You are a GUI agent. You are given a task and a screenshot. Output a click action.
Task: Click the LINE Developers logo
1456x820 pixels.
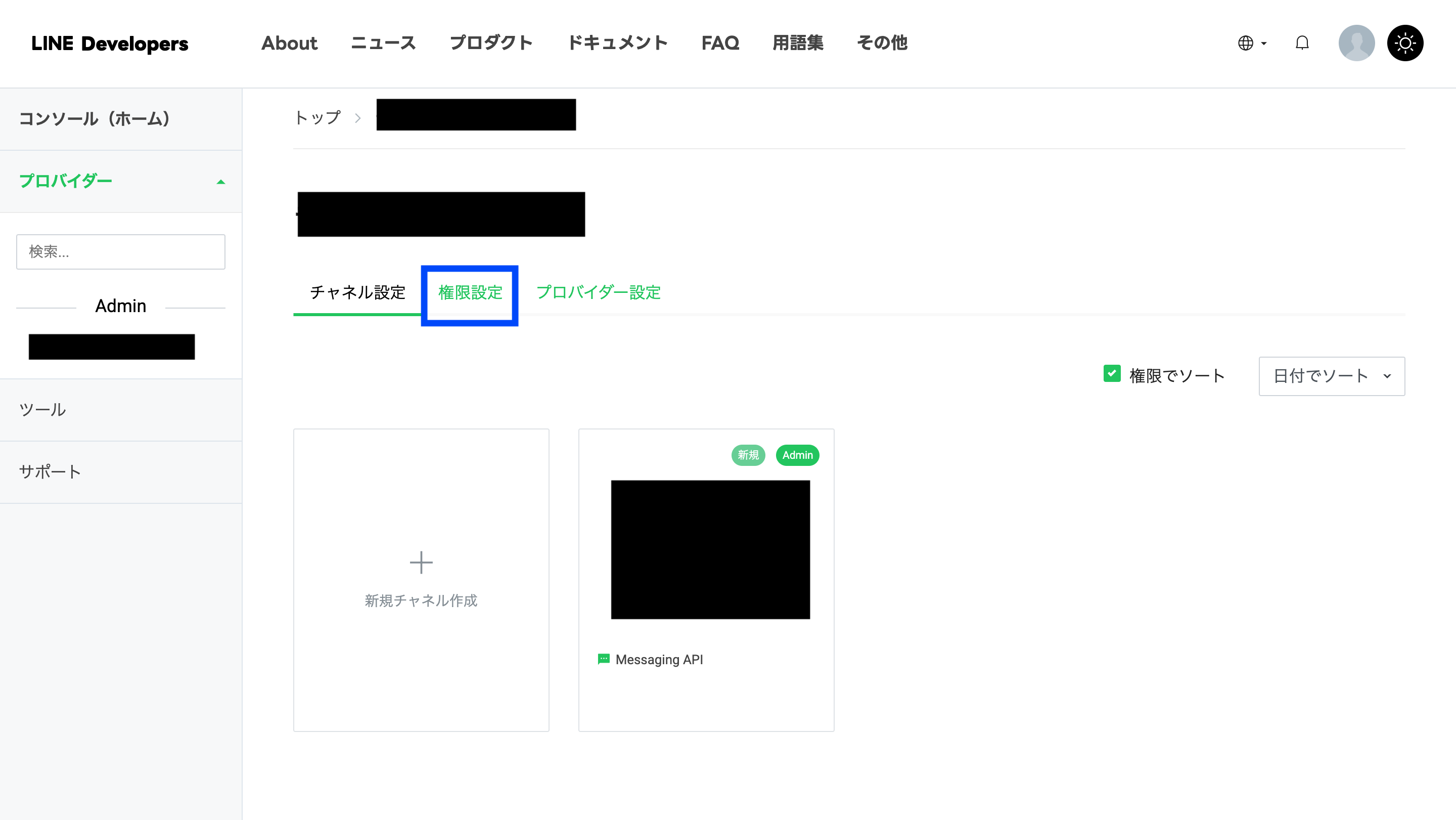click(x=110, y=44)
